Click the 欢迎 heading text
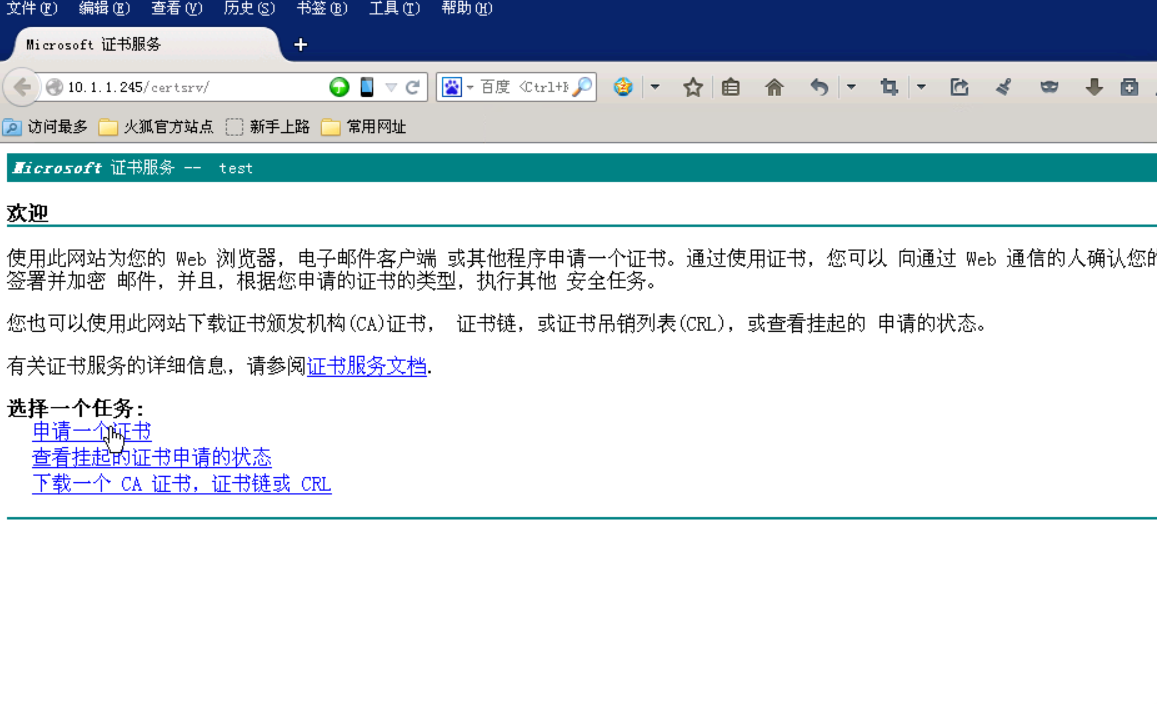1157x704 pixels. tap(27, 213)
